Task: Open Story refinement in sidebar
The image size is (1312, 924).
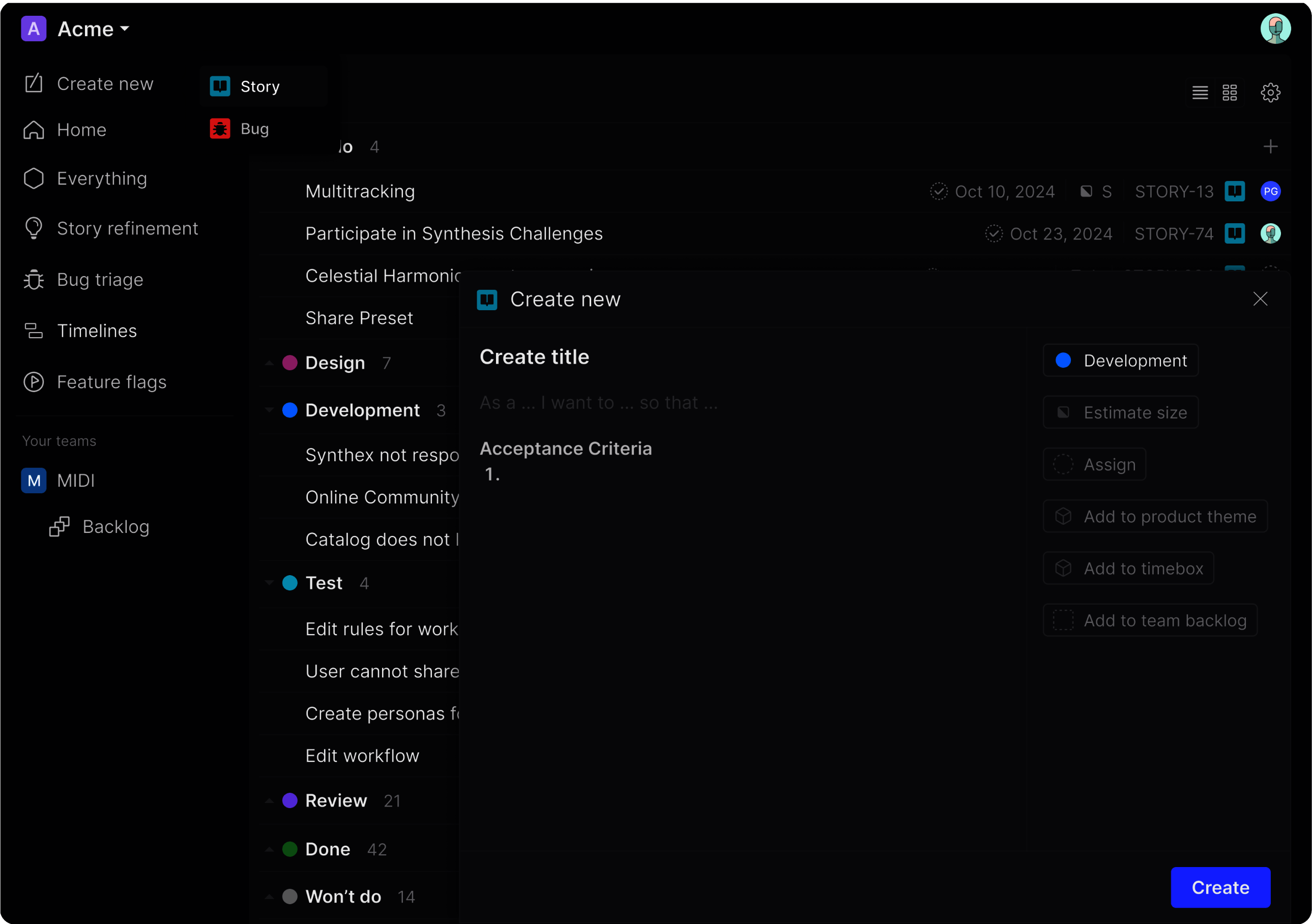Action: coord(127,228)
